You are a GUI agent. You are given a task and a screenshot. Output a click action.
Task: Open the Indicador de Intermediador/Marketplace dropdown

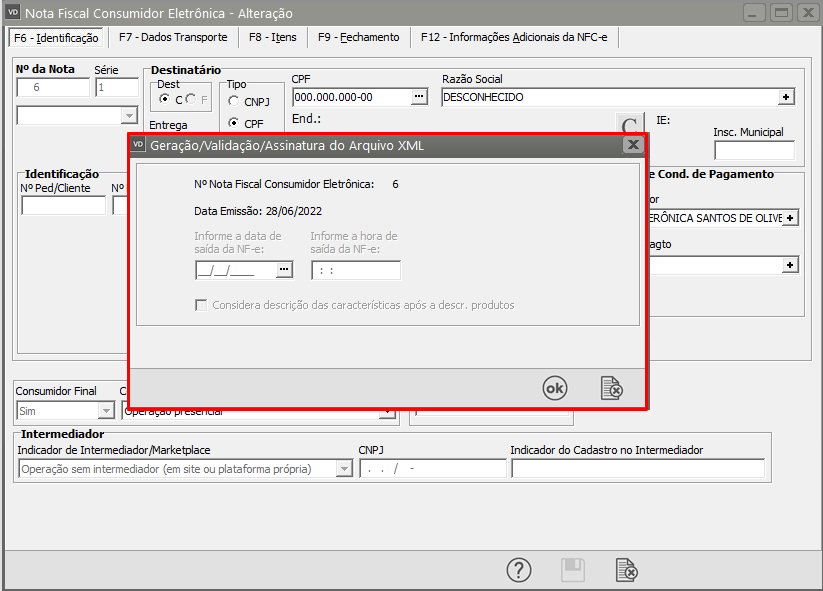click(x=344, y=469)
